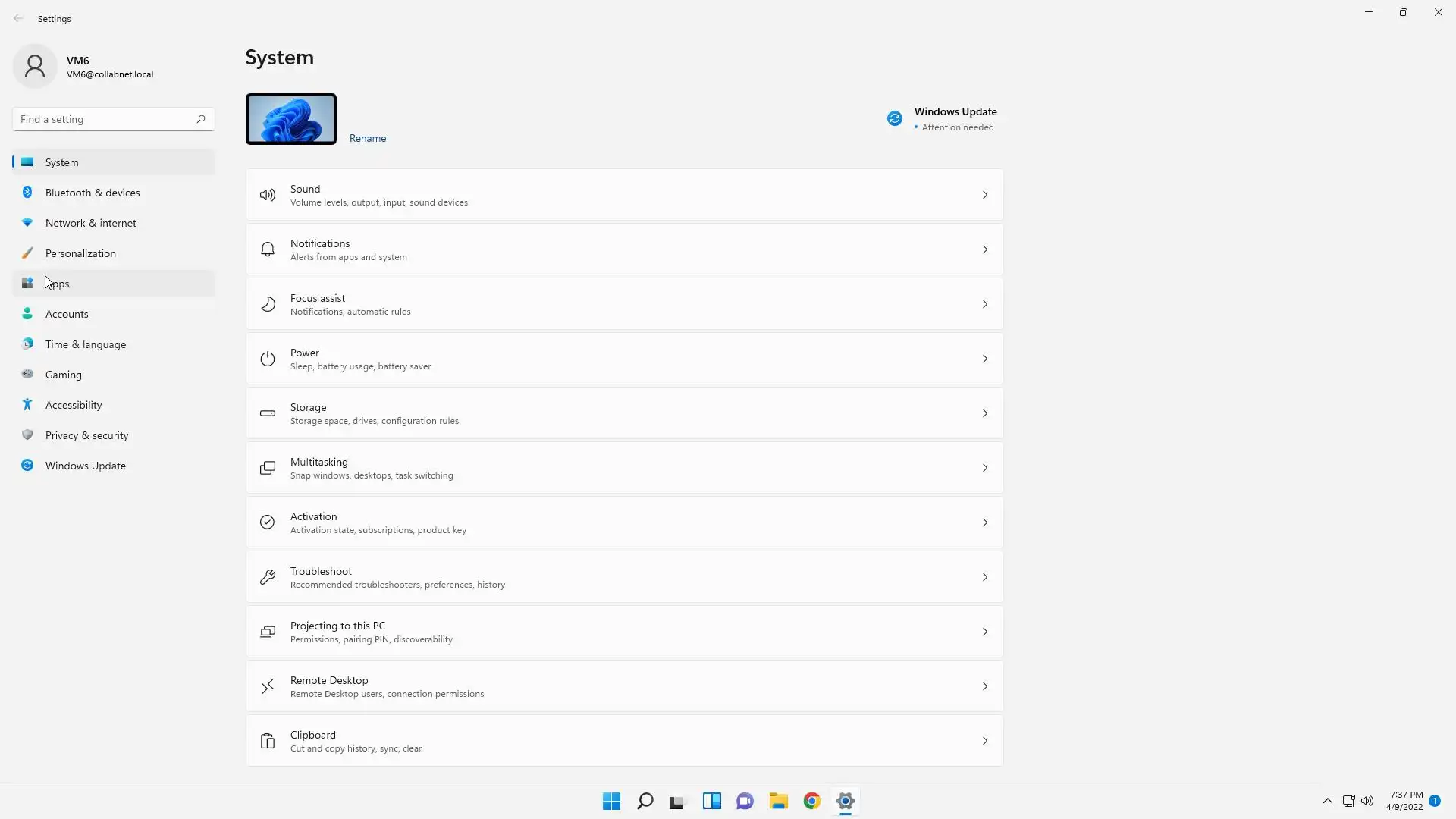Expand the Activation row chevron
Viewport: 1456px width, 819px height.
[x=984, y=522]
